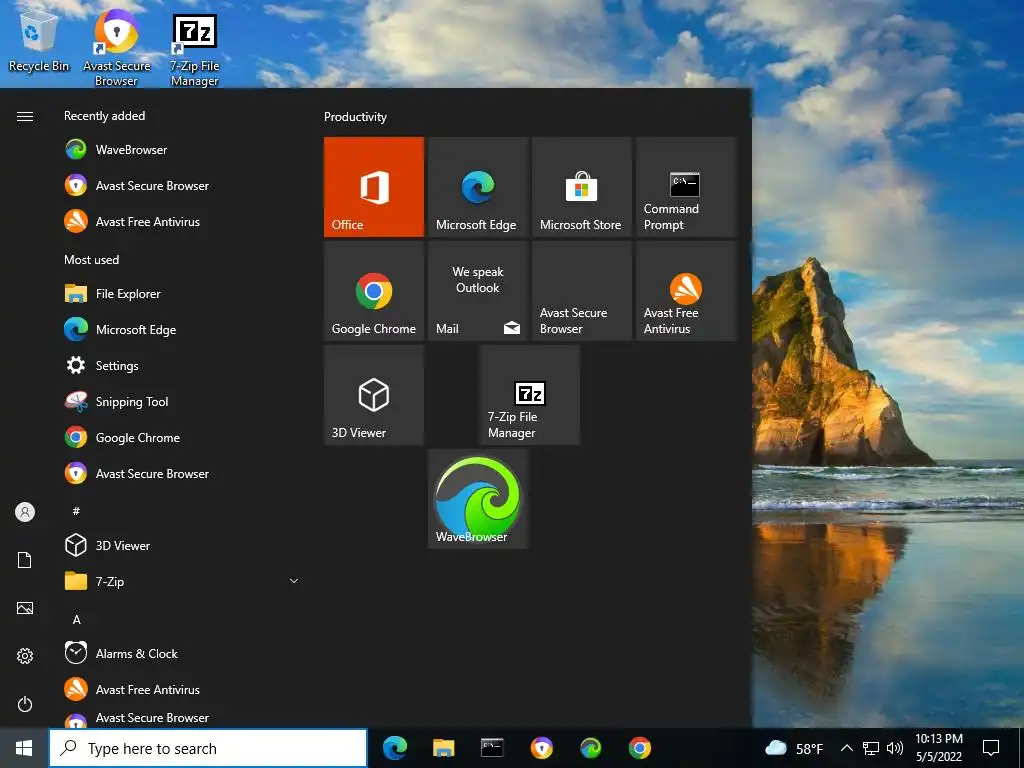Open Google Chrome from Most used list

pos(180,438)
